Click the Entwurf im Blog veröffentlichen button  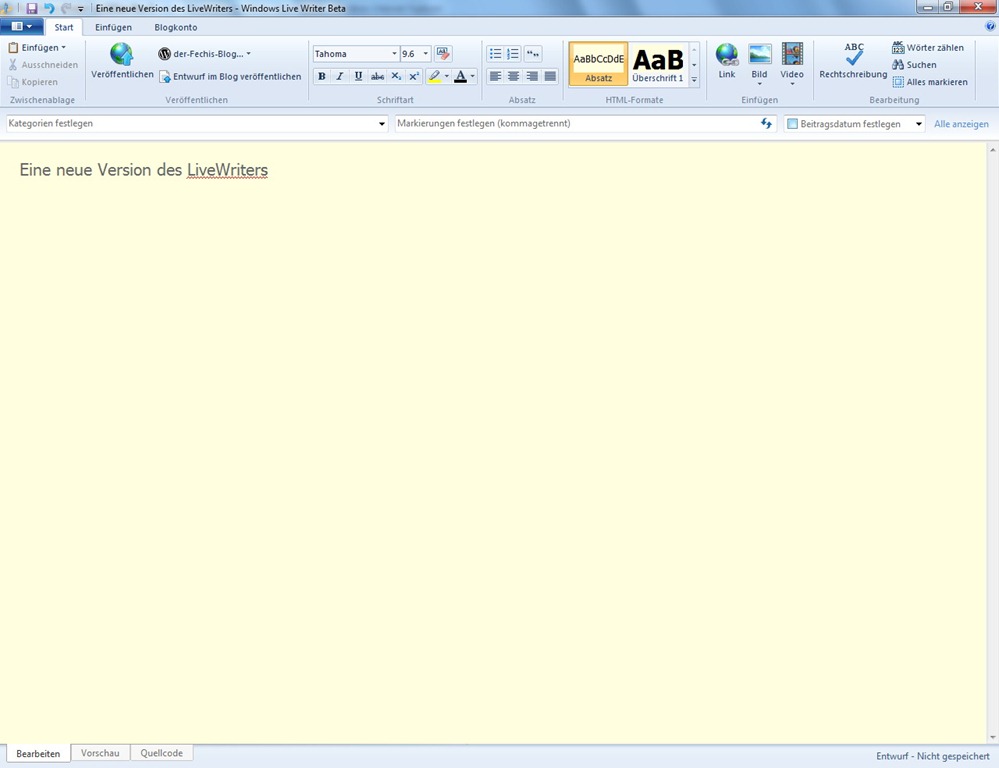pyautogui.click(x=230, y=76)
